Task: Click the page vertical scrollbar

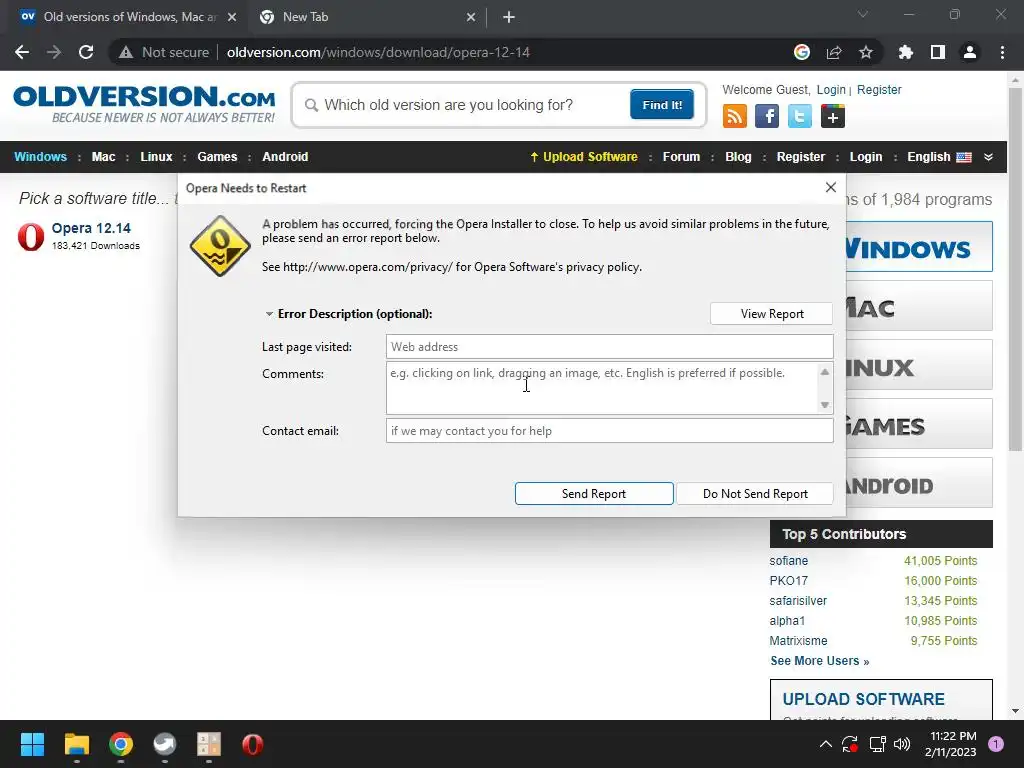Action: [x=1015, y=269]
